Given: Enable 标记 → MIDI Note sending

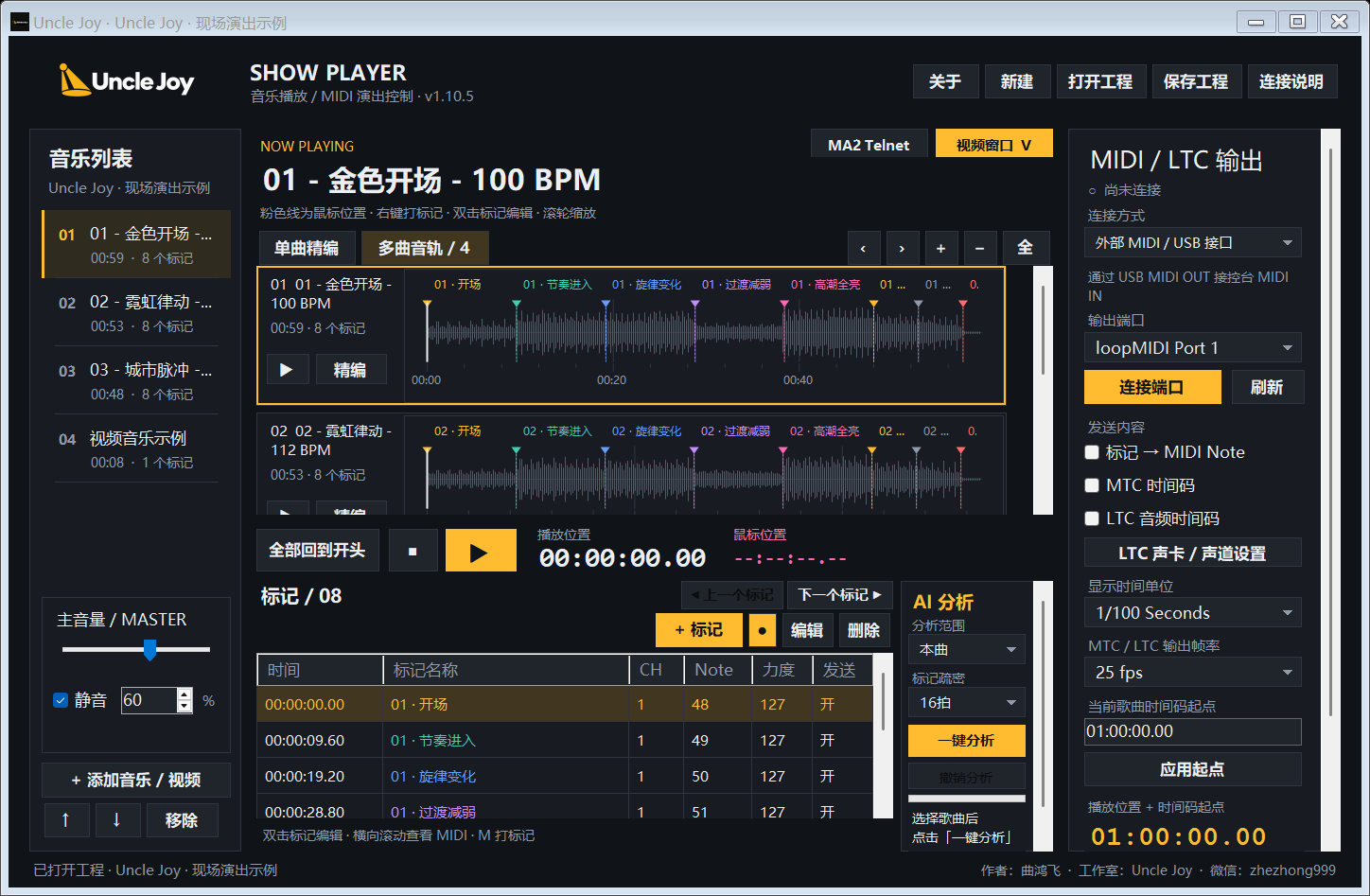Looking at the screenshot, I should [x=1092, y=452].
